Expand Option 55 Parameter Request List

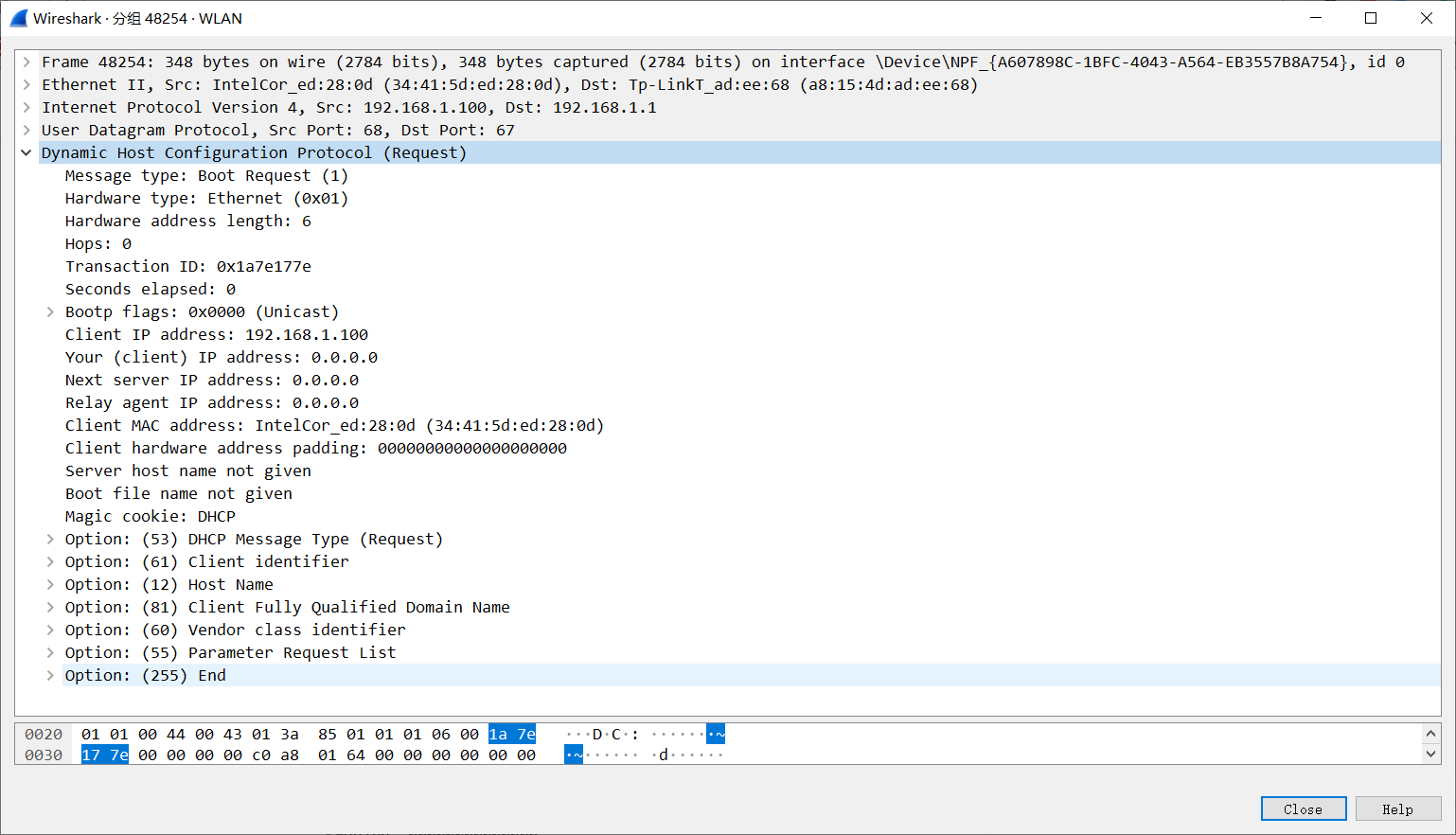point(50,653)
